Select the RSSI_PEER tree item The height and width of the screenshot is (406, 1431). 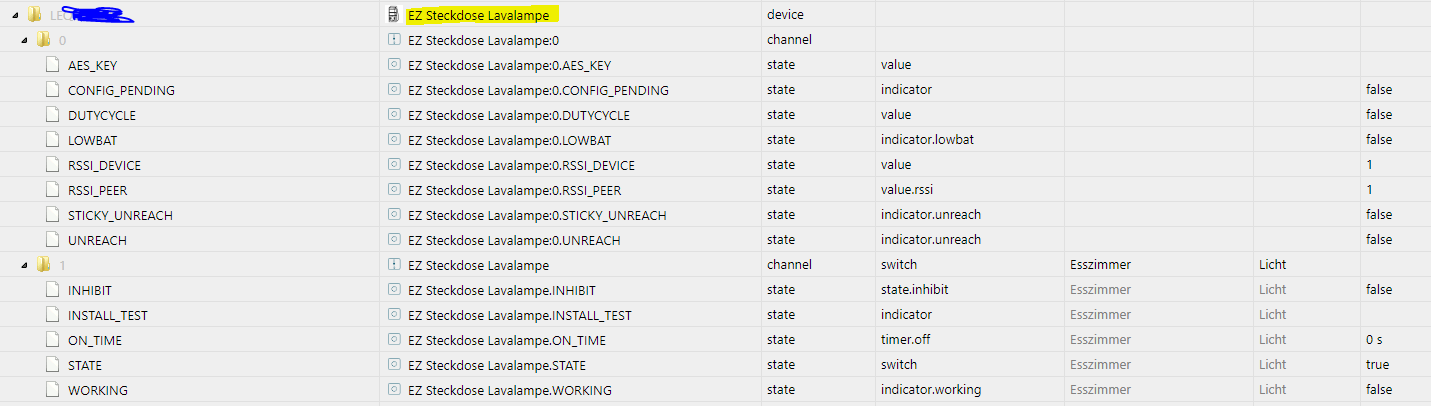tap(97, 190)
